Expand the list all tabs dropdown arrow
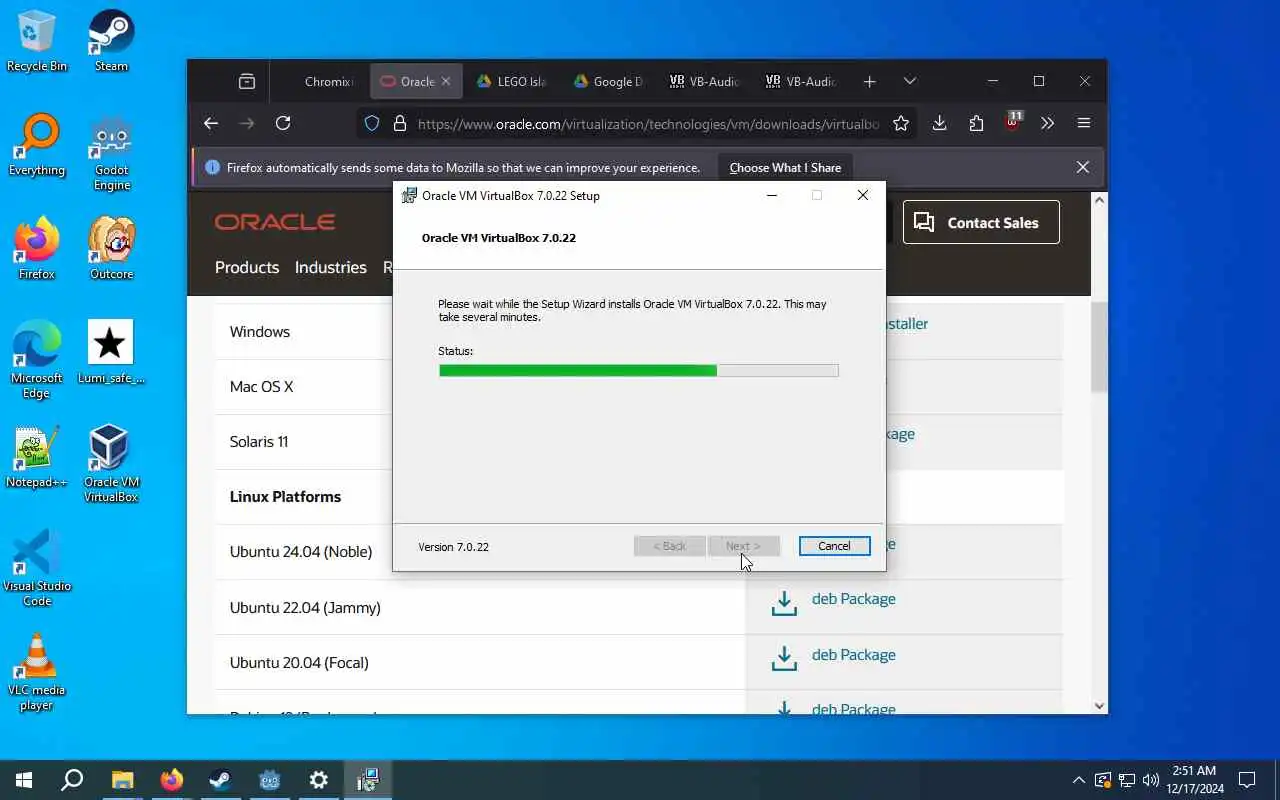 pyautogui.click(x=909, y=81)
